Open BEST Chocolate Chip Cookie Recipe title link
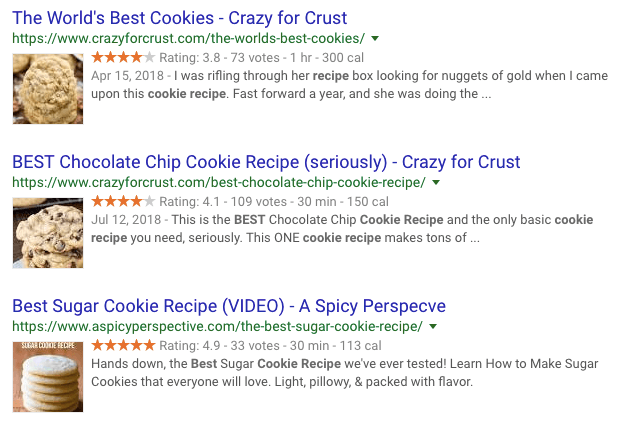 click(x=265, y=162)
